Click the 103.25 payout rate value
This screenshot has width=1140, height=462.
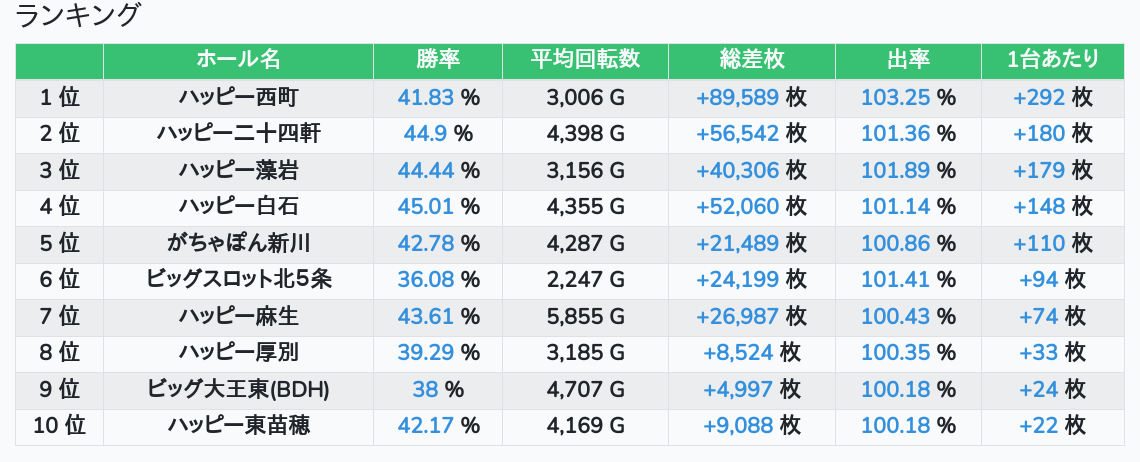tap(895, 97)
